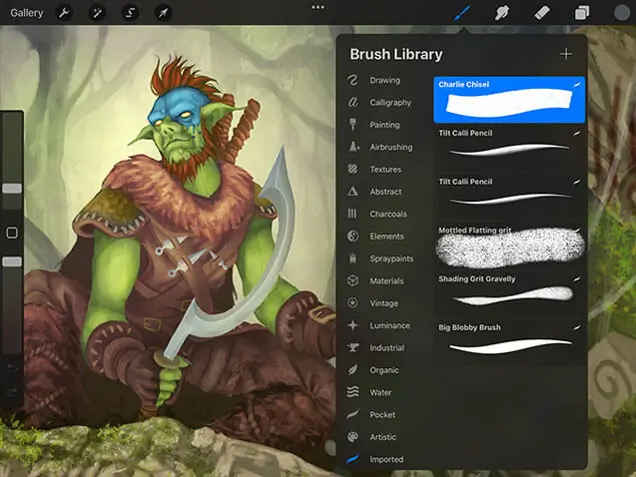636x477 pixels.
Task: Click the Elements set icon
Action: coord(353,236)
